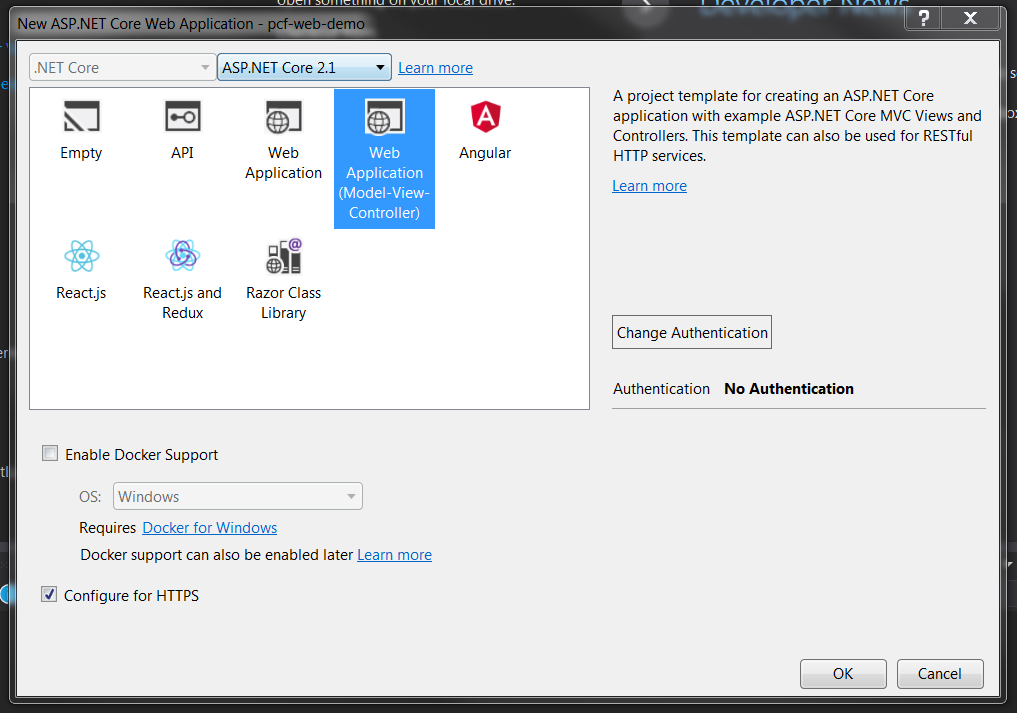Click the Authentication label

click(x=662, y=389)
